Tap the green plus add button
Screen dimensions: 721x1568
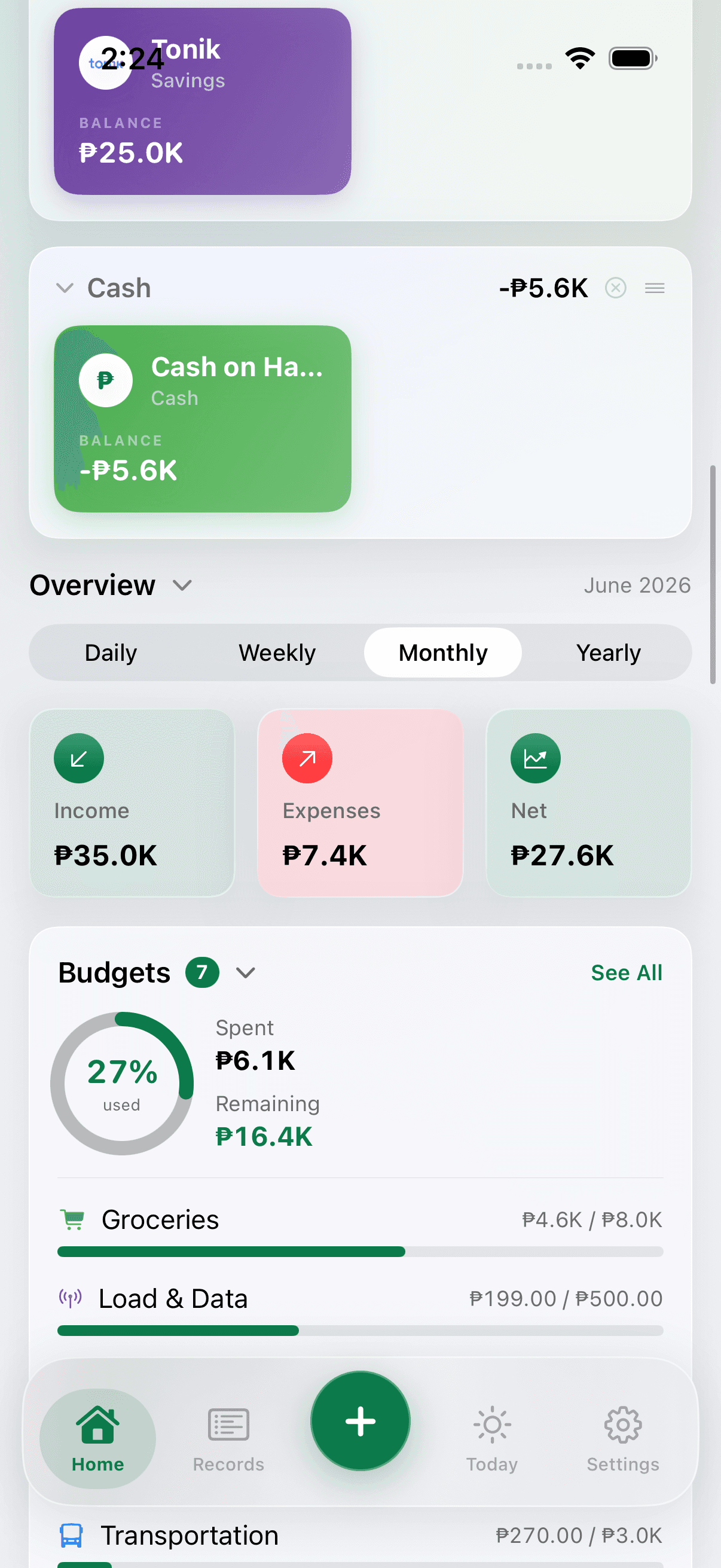tap(360, 1421)
